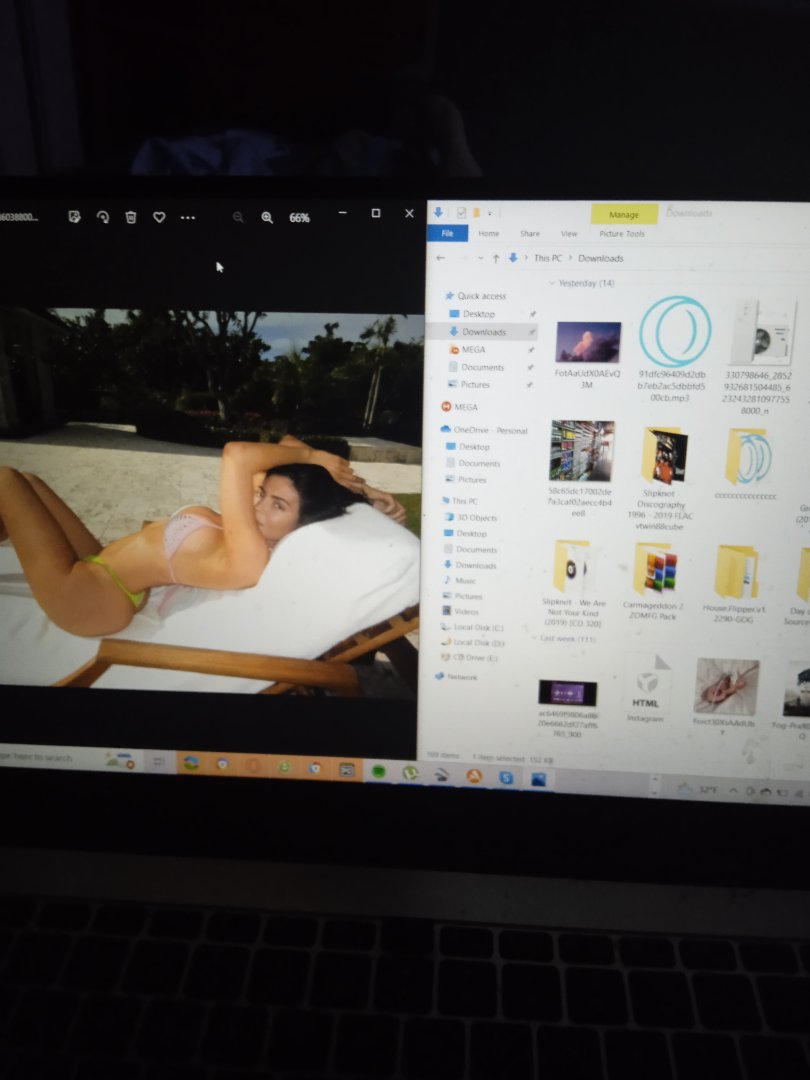Open the Share ribbon tab
The height and width of the screenshot is (1080, 810).
[x=530, y=234]
